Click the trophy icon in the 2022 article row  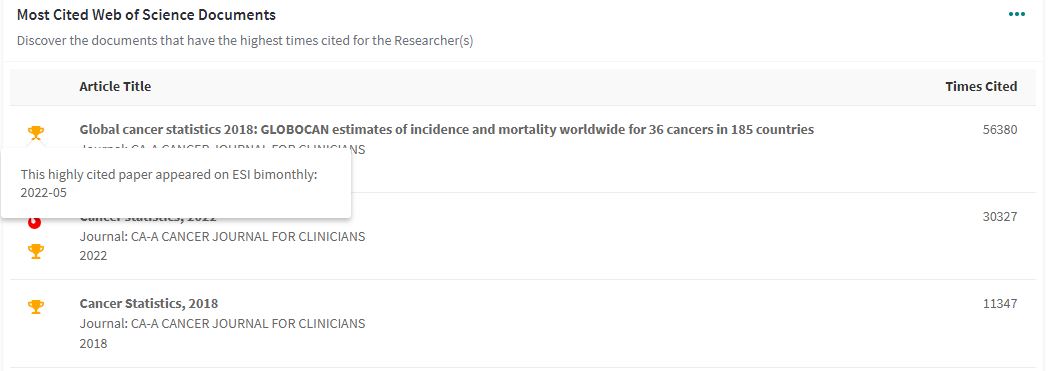[36, 251]
